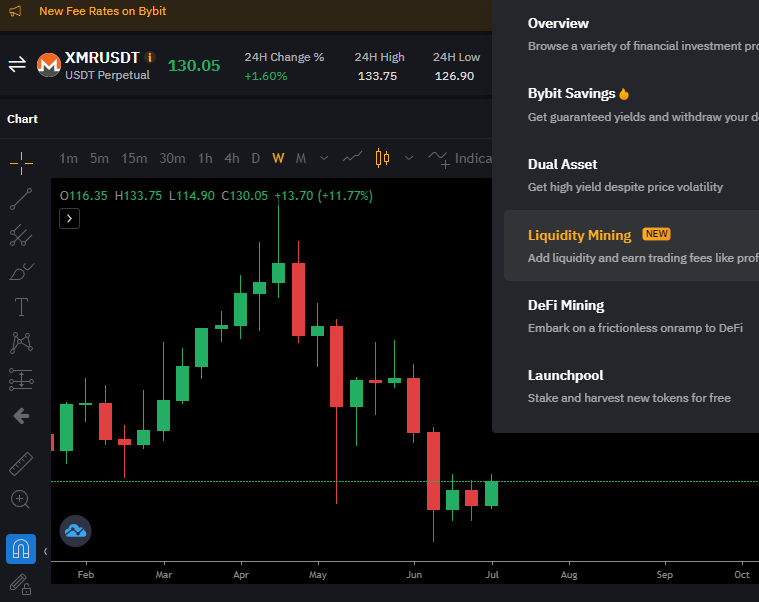Click the Monero XMR coin logo

click(x=49, y=65)
